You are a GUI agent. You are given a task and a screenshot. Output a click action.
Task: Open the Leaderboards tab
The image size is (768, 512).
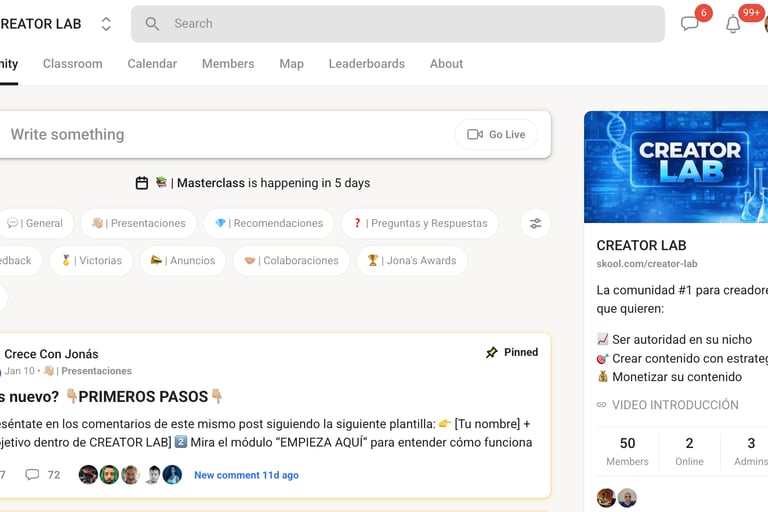tap(366, 64)
